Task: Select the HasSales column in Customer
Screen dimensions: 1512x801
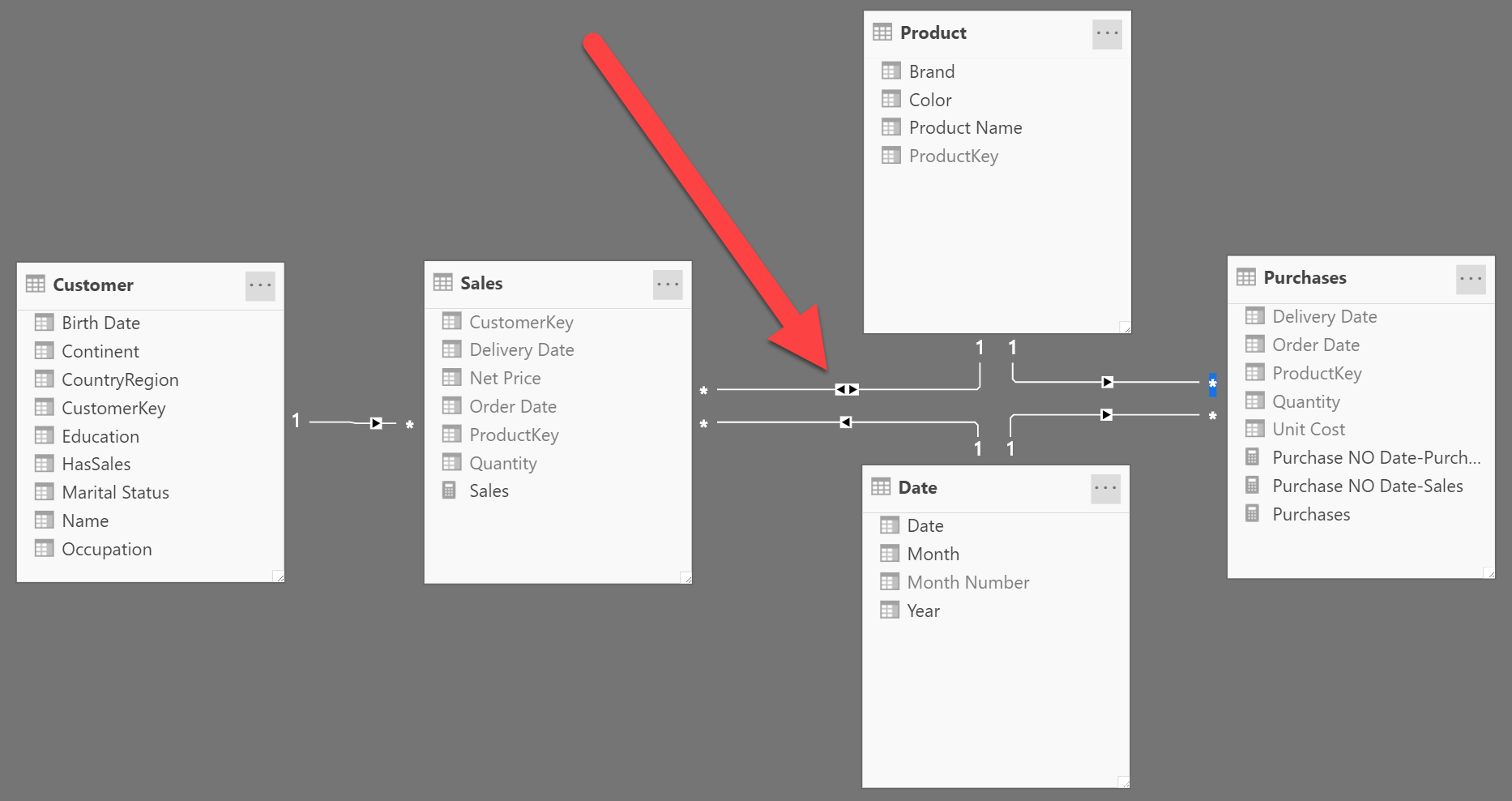Action: pyautogui.click(x=96, y=464)
